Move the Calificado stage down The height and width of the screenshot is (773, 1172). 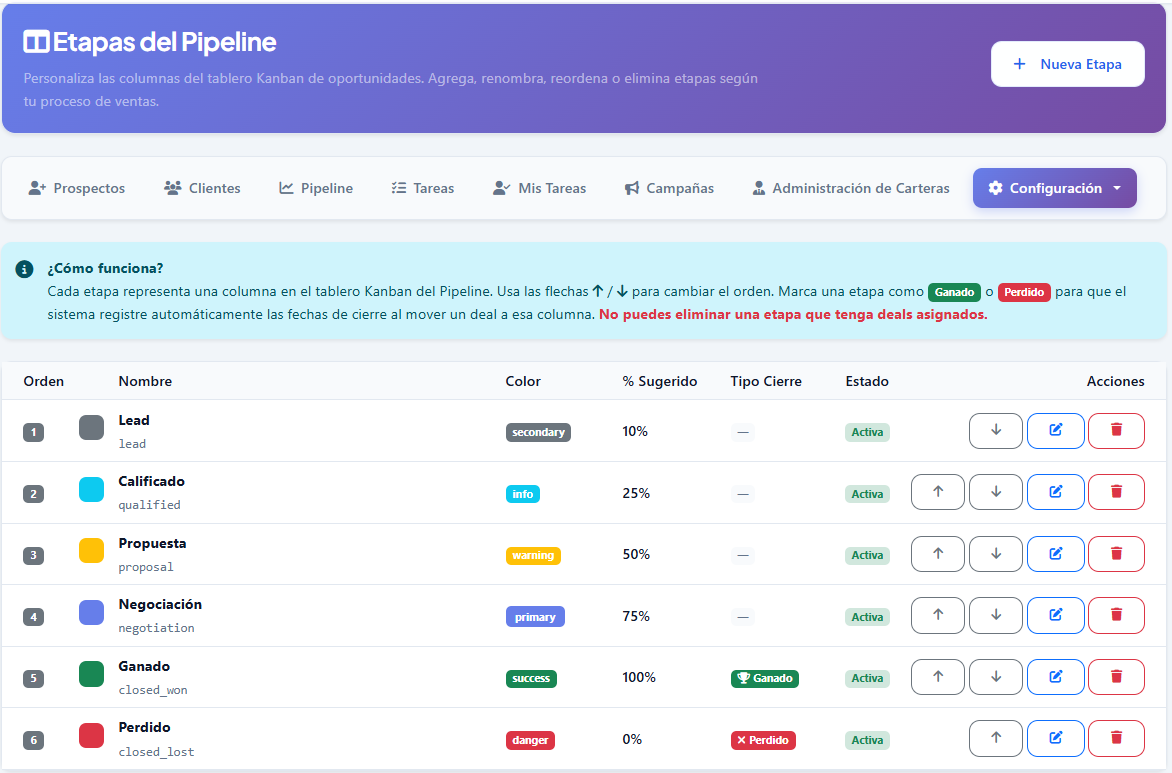point(996,492)
